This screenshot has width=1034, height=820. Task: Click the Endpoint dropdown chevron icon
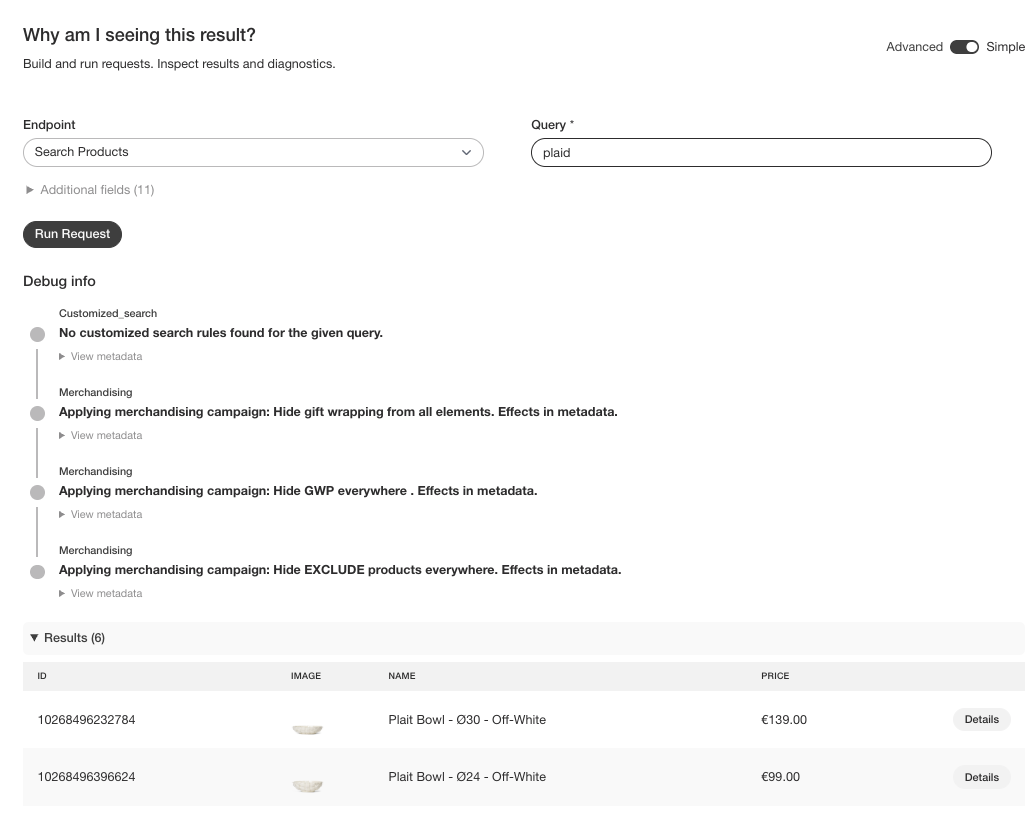click(x=466, y=152)
